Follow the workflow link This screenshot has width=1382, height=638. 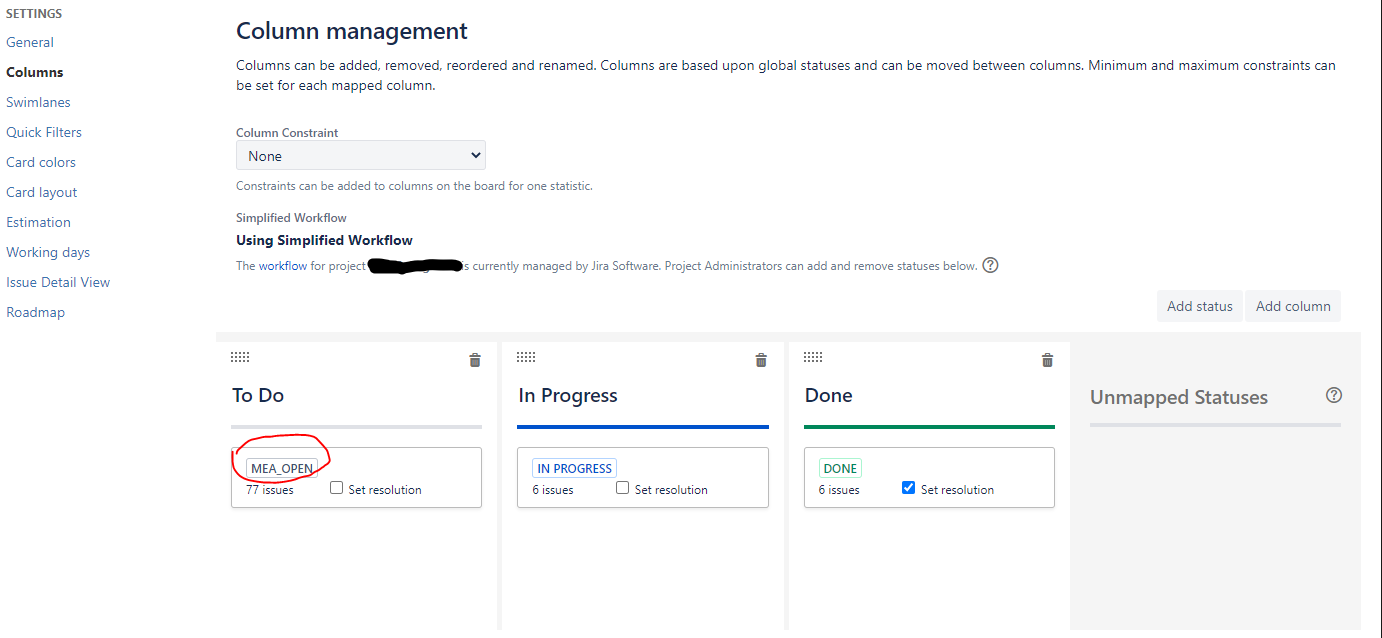(283, 266)
